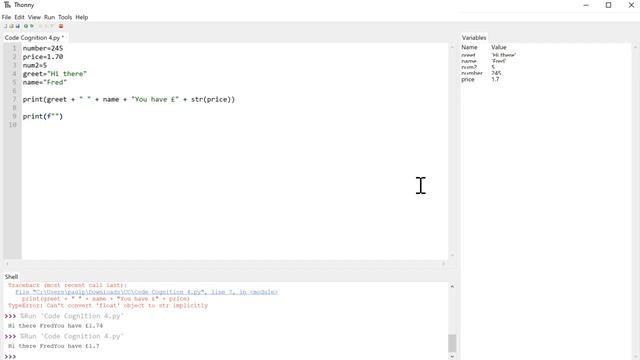The width and height of the screenshot is (640, 360).
Task: Select the name variable row
Action: (x=545, y=61)
